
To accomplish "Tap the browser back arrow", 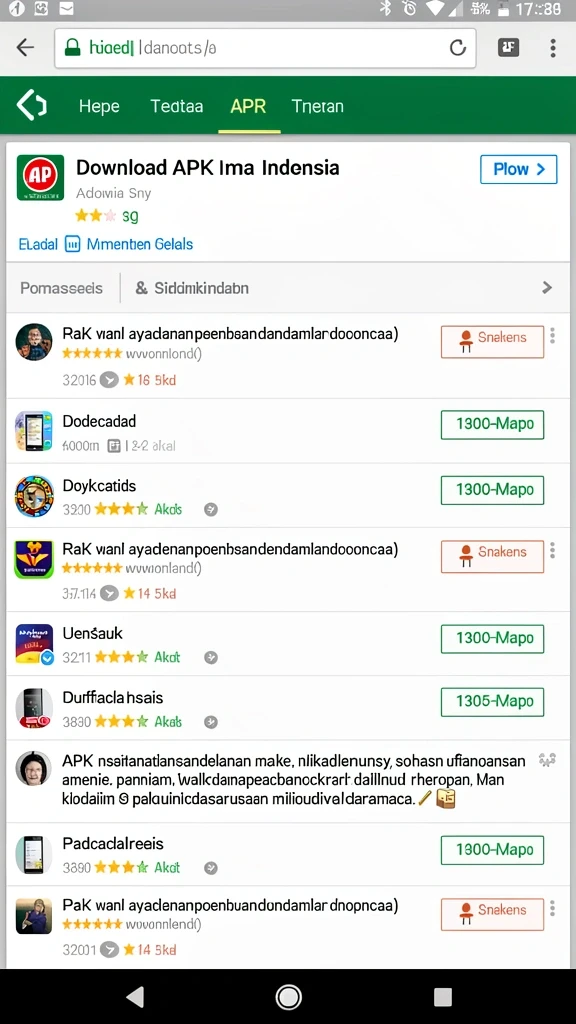I will [x=25, y=47].
